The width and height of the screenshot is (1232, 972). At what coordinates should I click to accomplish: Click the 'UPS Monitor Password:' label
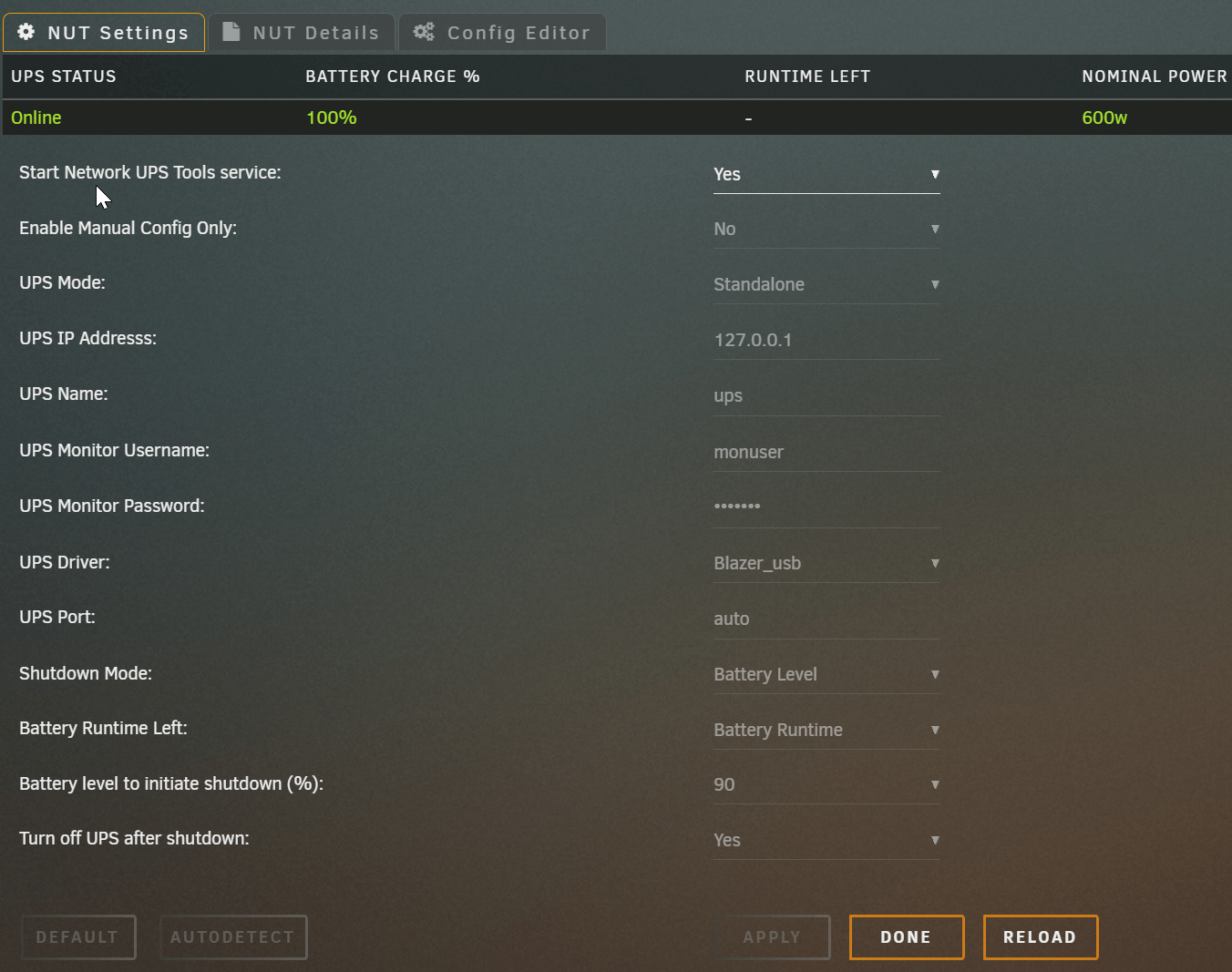pyautogui.click(x=112, y=506)
